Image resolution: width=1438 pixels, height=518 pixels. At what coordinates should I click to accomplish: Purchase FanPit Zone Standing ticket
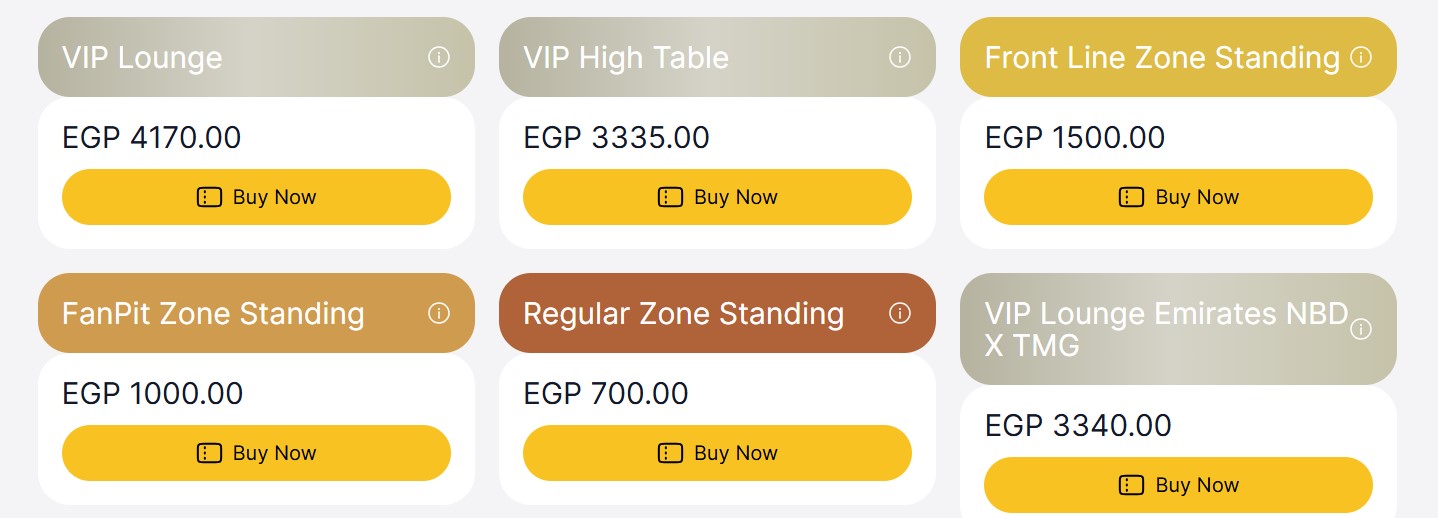[x=256, y=453]
